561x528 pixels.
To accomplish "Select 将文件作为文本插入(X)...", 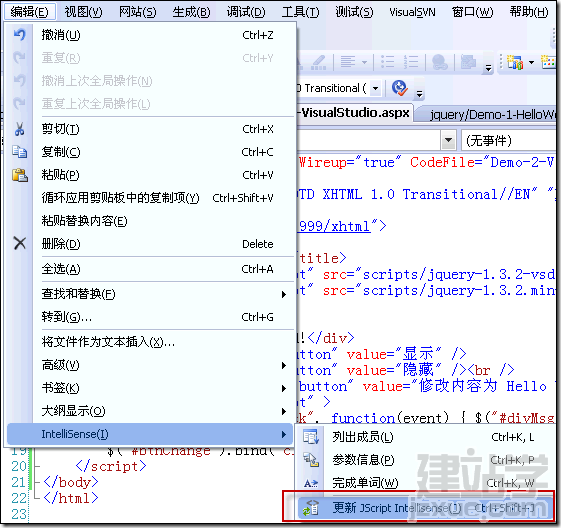I will click(150, 342).
